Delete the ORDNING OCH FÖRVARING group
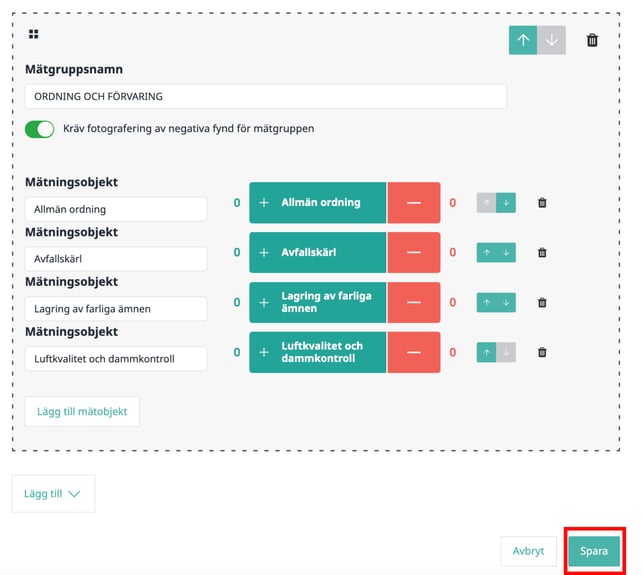This screenshot has width=643, height=575. [x=592, y=40]
